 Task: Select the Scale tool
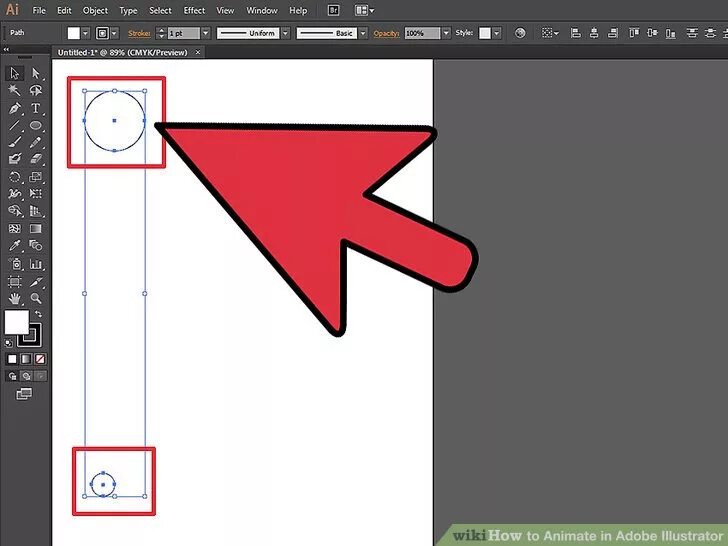point(35,177)
